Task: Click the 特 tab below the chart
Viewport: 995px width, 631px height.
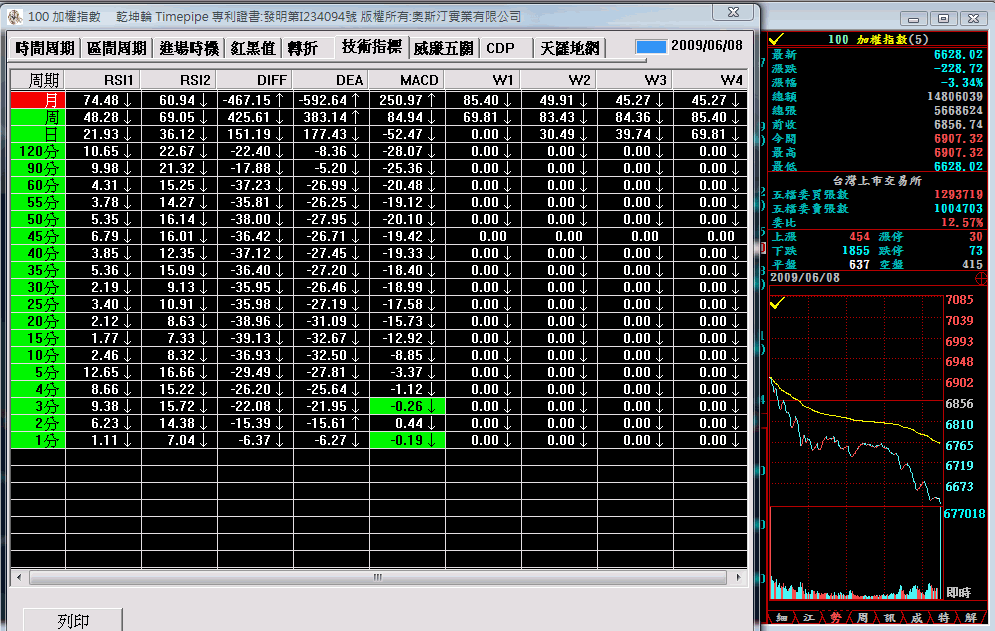Action: click(x=943, y=618)
